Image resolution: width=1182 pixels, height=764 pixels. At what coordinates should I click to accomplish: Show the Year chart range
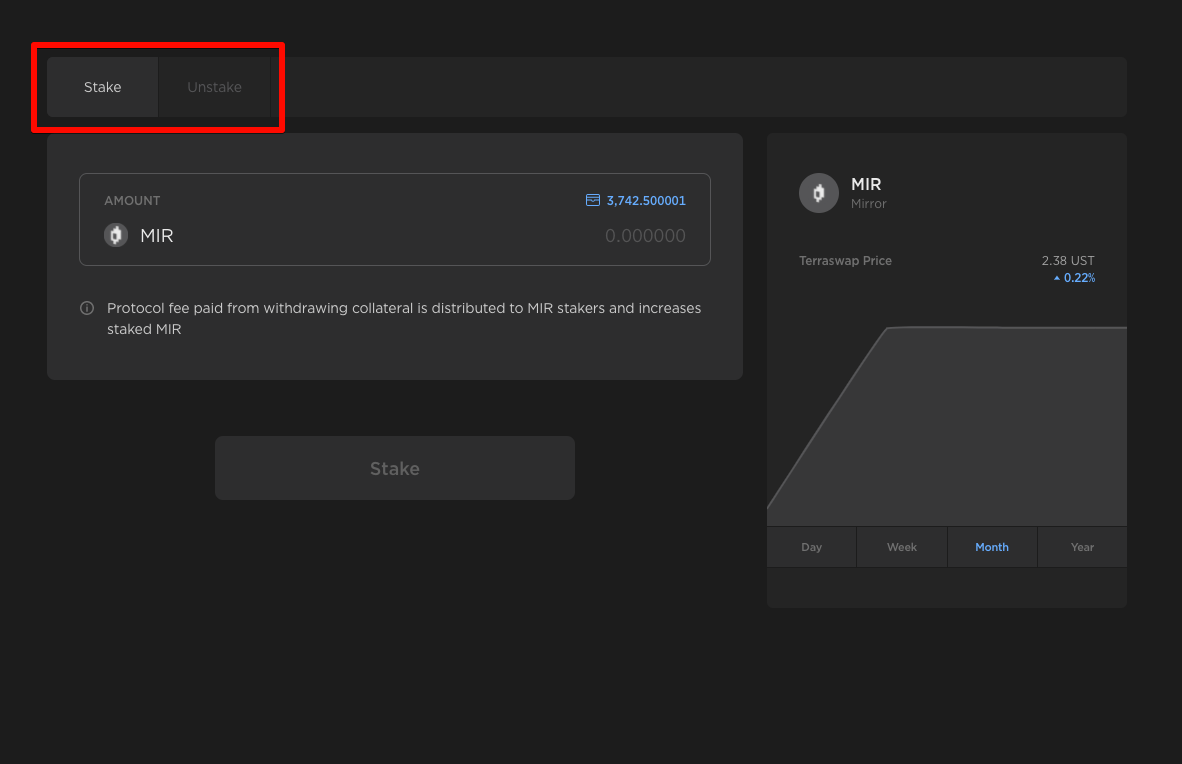point(1082,547)
